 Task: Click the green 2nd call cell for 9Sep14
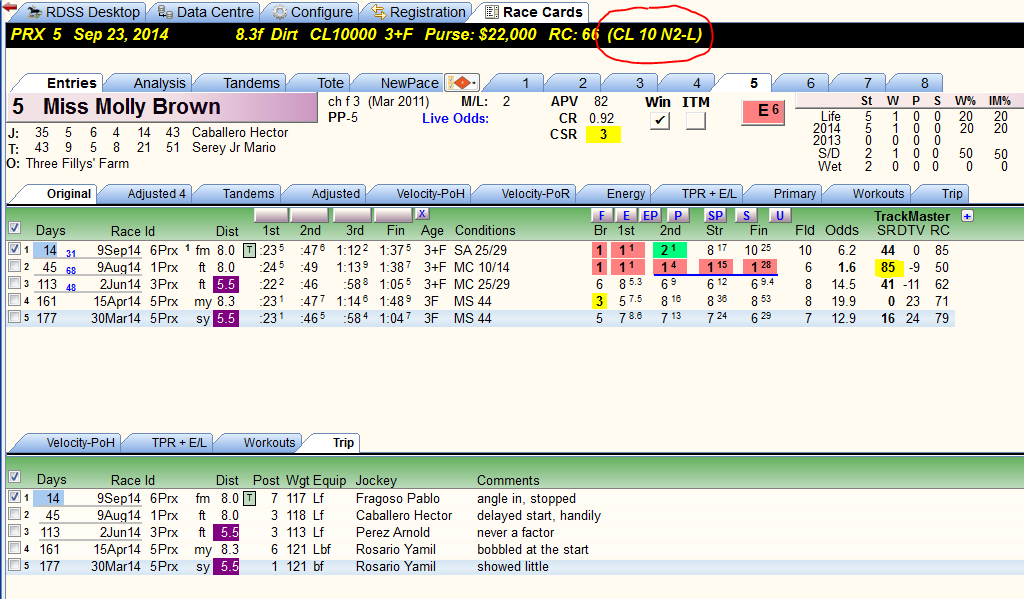pos(669,250)
